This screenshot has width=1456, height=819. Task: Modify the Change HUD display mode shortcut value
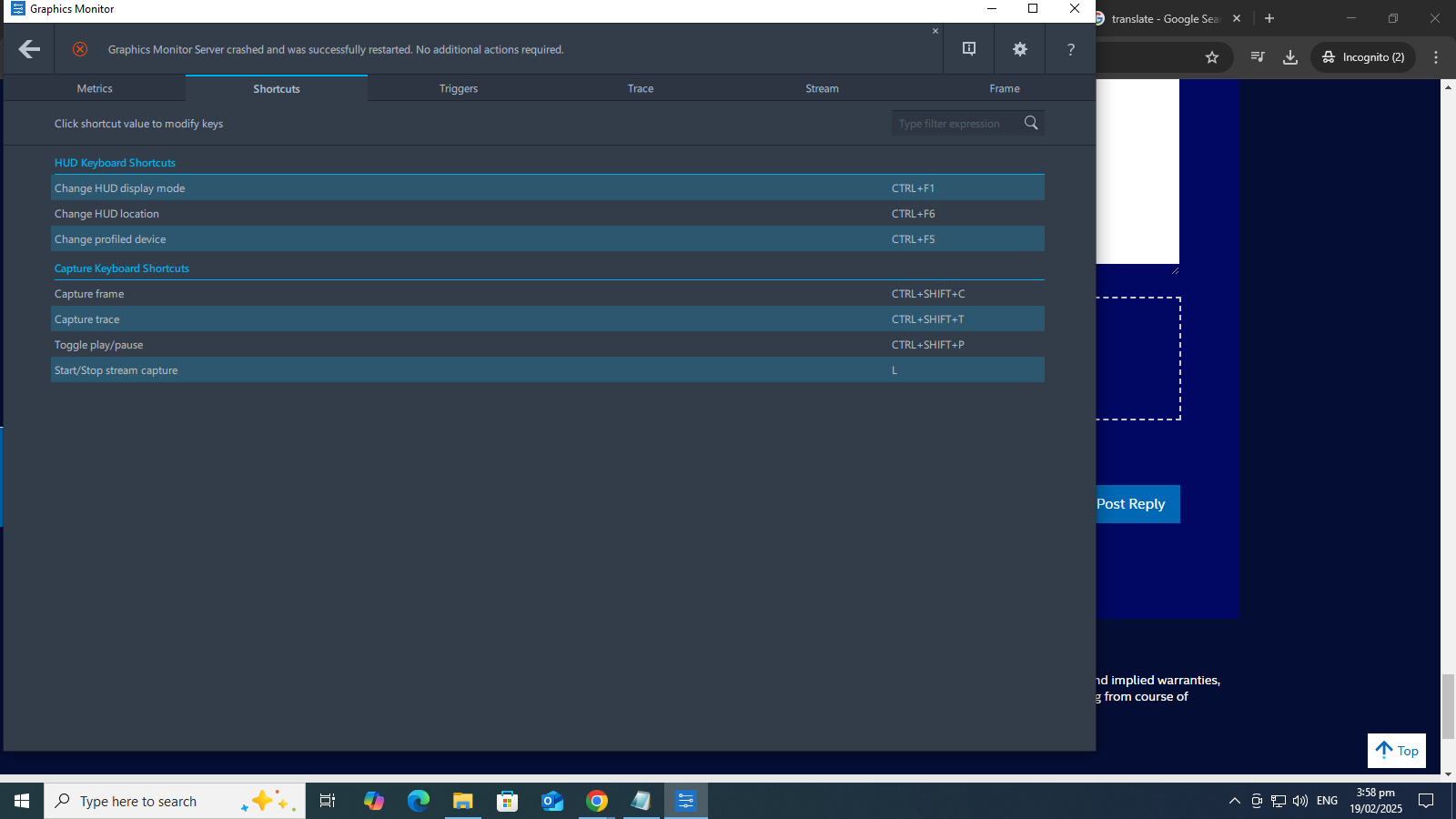tap(913, 188)
